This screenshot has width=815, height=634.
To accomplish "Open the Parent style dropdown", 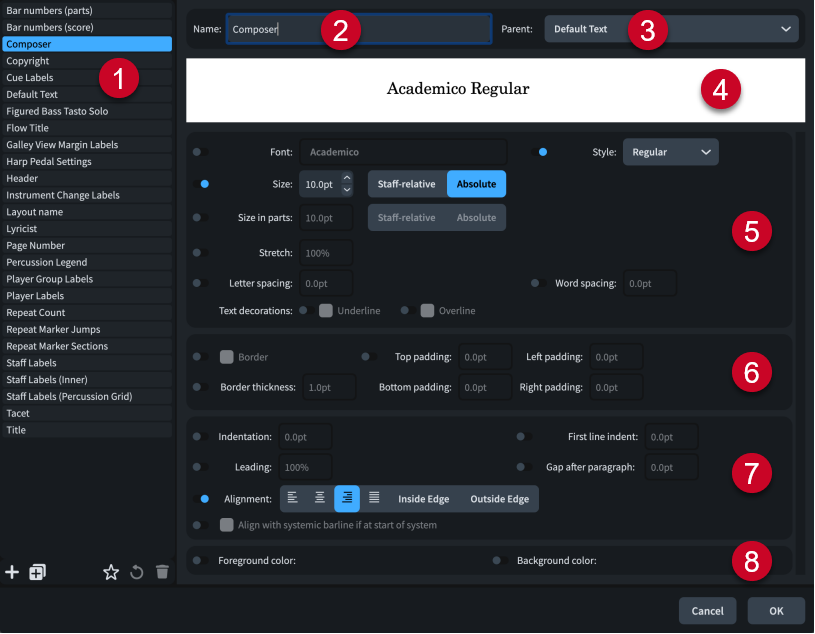I will click(671, 29).
